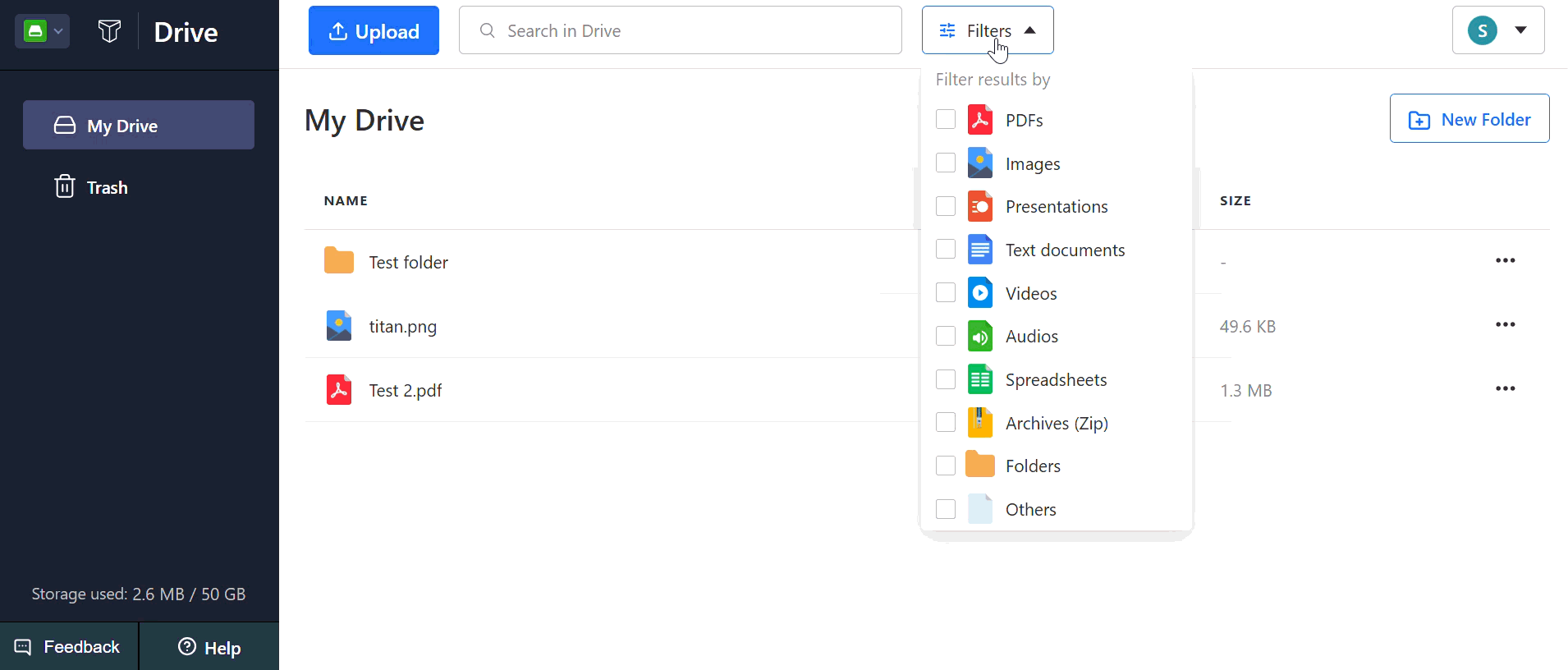Click the Test folder icon

click(338, 260)
